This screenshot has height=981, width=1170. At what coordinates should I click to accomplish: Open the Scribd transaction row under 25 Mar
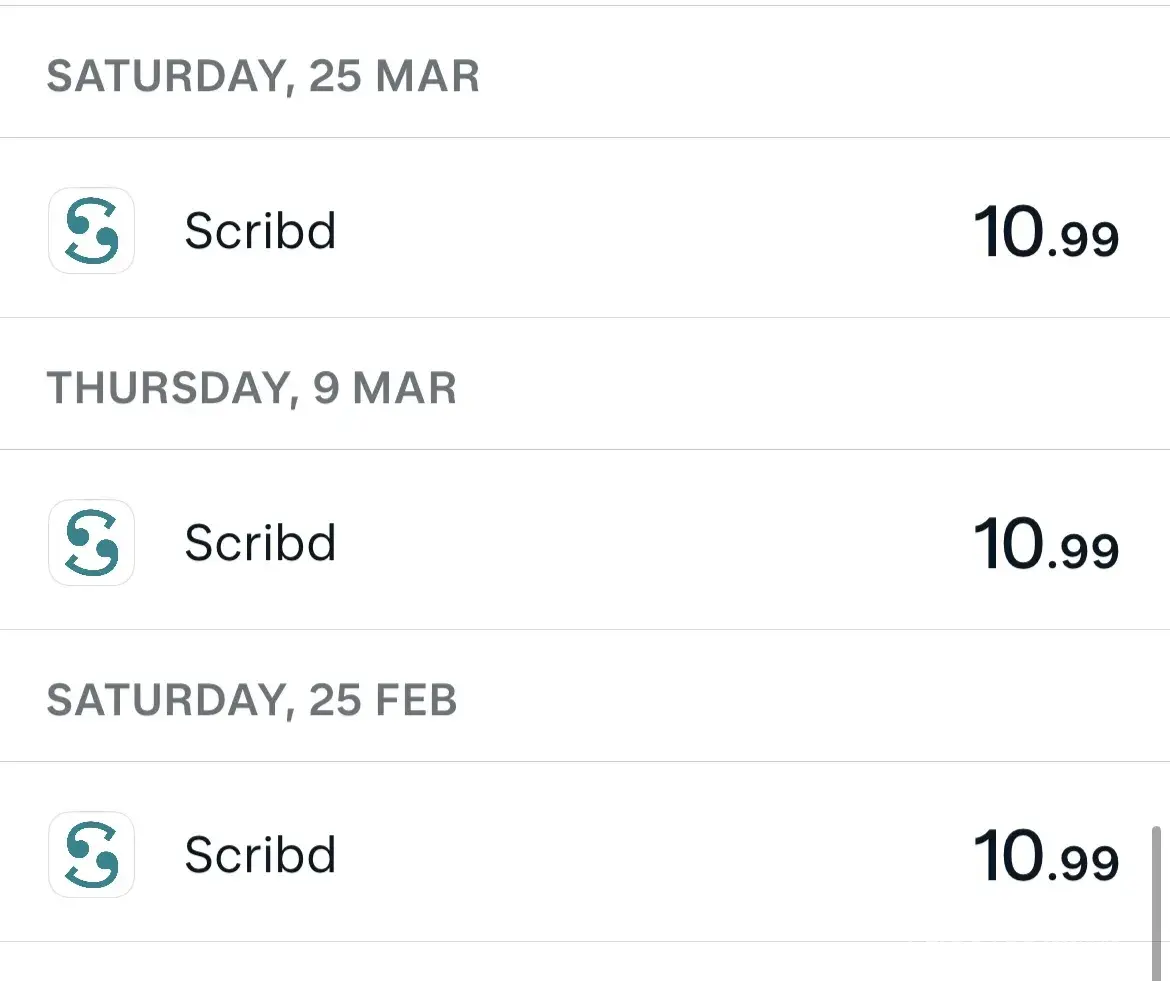[600, 230]
